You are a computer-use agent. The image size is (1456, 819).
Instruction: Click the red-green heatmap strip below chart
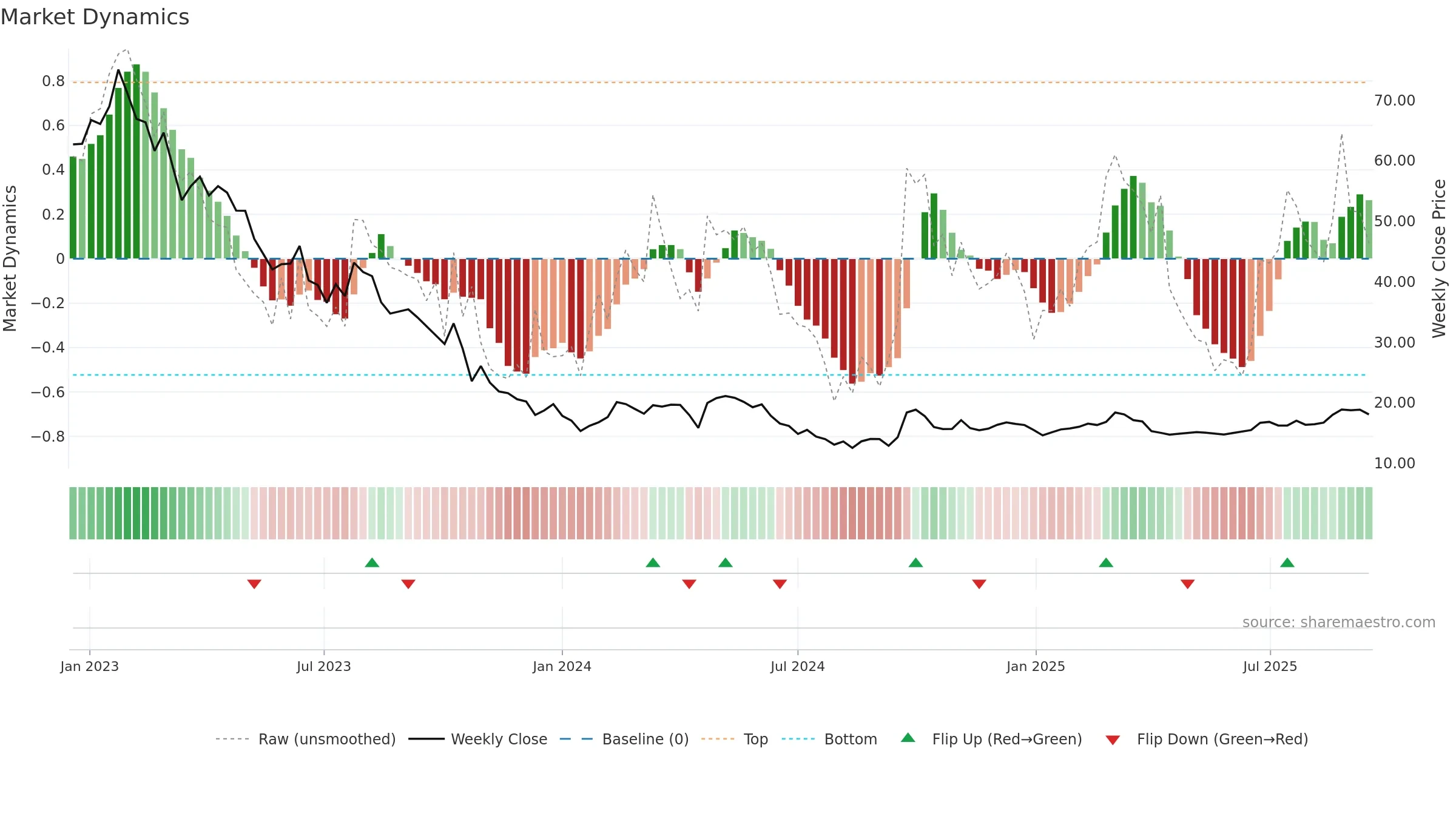click(721, 513)
